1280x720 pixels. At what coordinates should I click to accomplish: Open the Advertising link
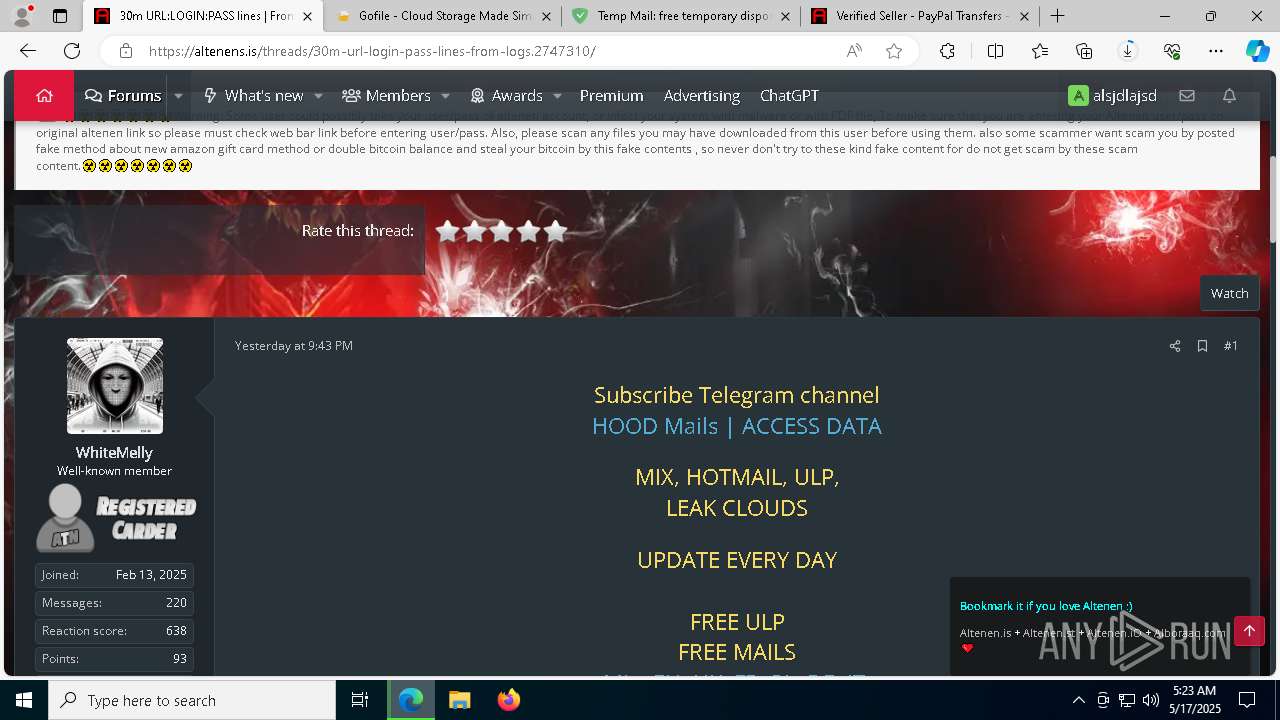point(702,96)
